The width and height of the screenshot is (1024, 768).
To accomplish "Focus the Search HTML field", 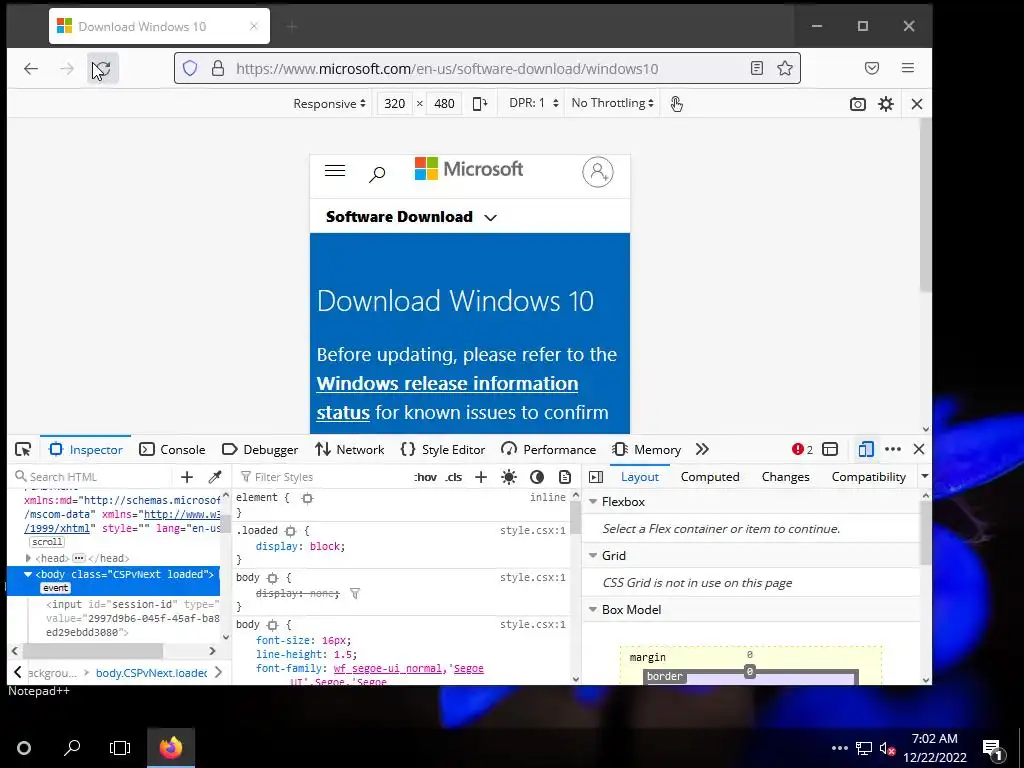I will point(93,477).
